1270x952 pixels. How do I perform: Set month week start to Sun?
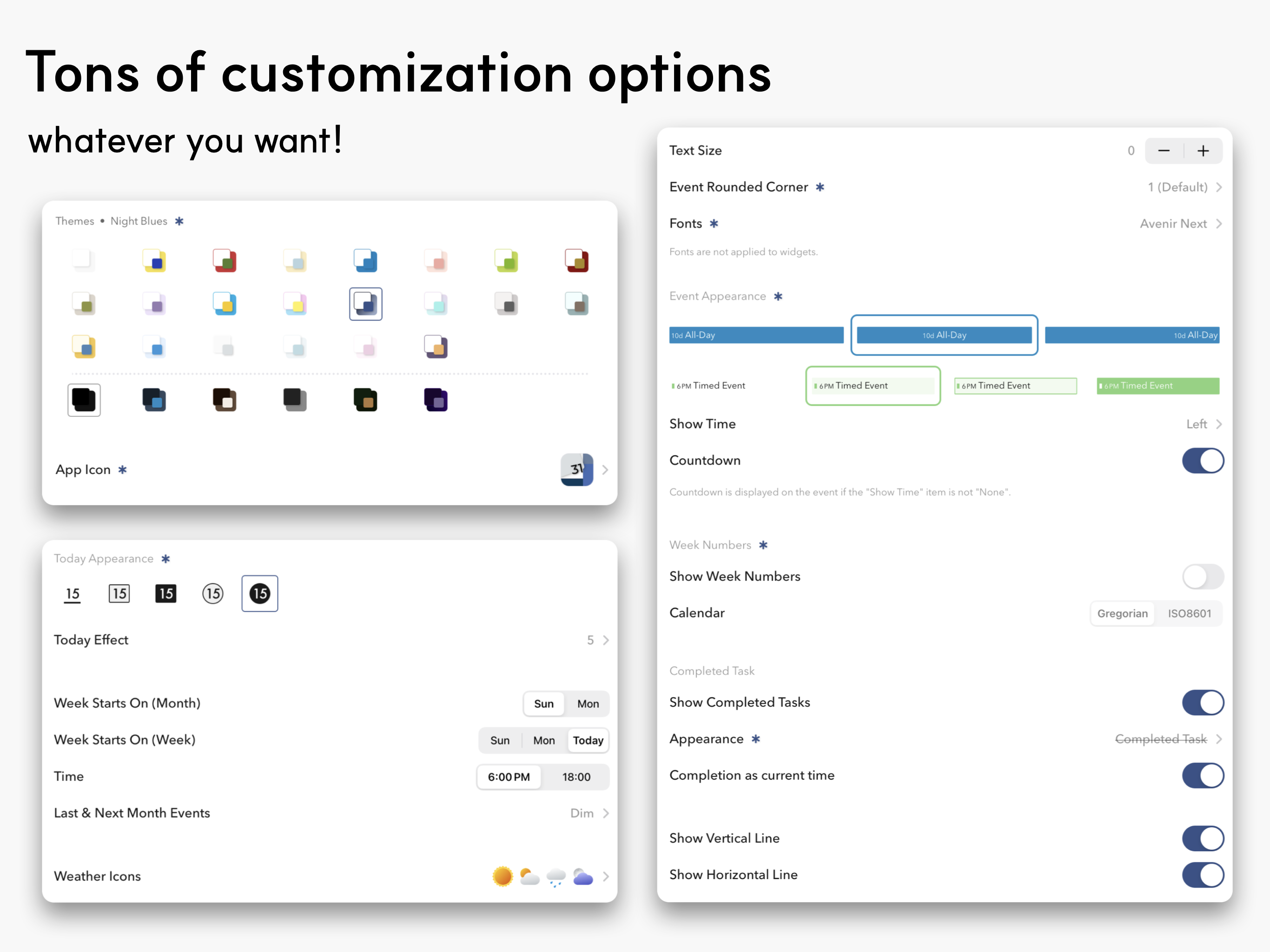pyautogui.click(x=544, y=704)
